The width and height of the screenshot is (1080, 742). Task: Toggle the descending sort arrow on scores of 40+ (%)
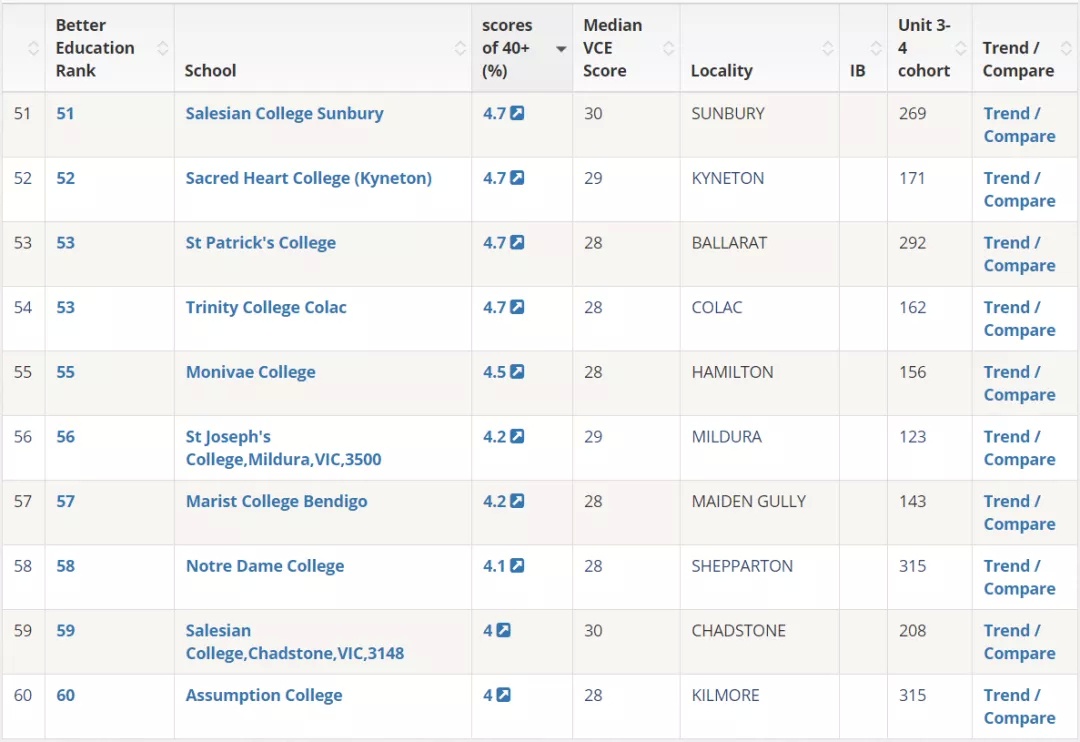click(561, 49)
